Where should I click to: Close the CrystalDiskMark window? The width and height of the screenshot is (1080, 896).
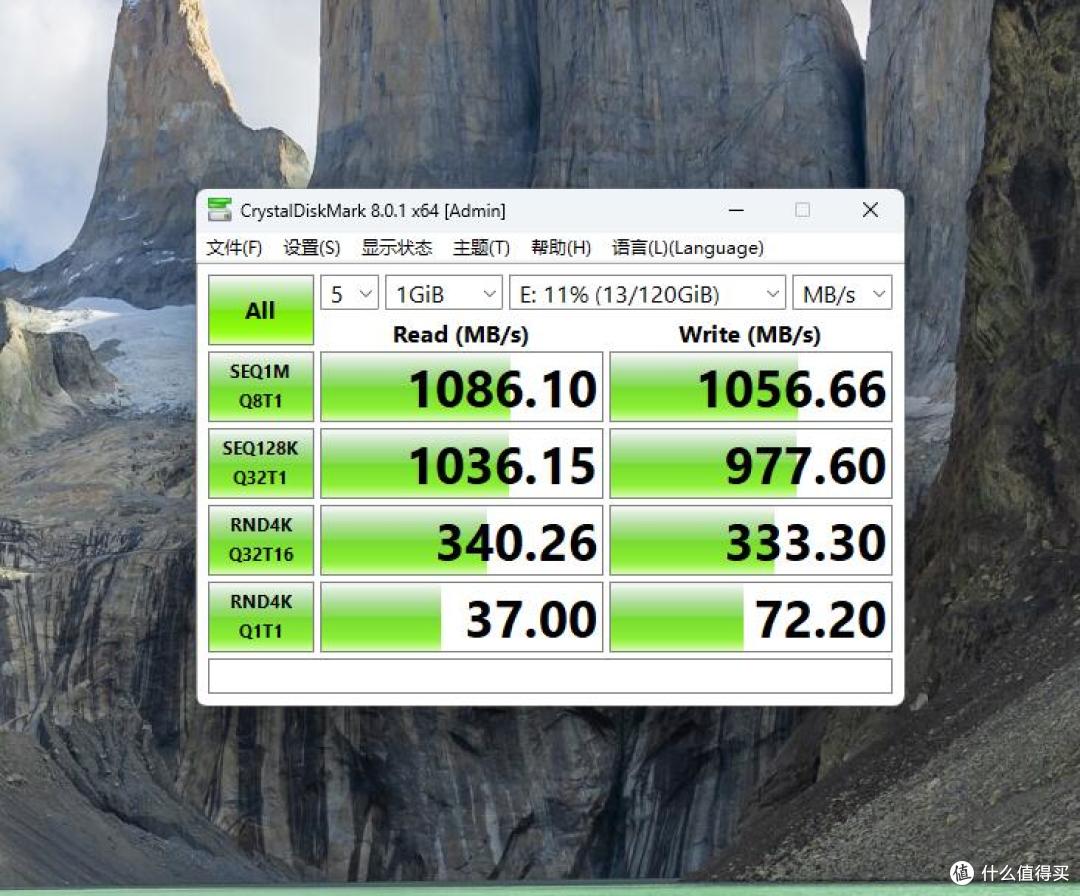pyautogui.click(x=870, y=210)
